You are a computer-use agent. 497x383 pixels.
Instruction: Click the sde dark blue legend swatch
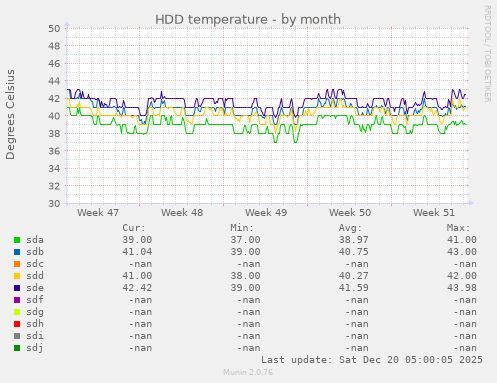click(17, 288)
